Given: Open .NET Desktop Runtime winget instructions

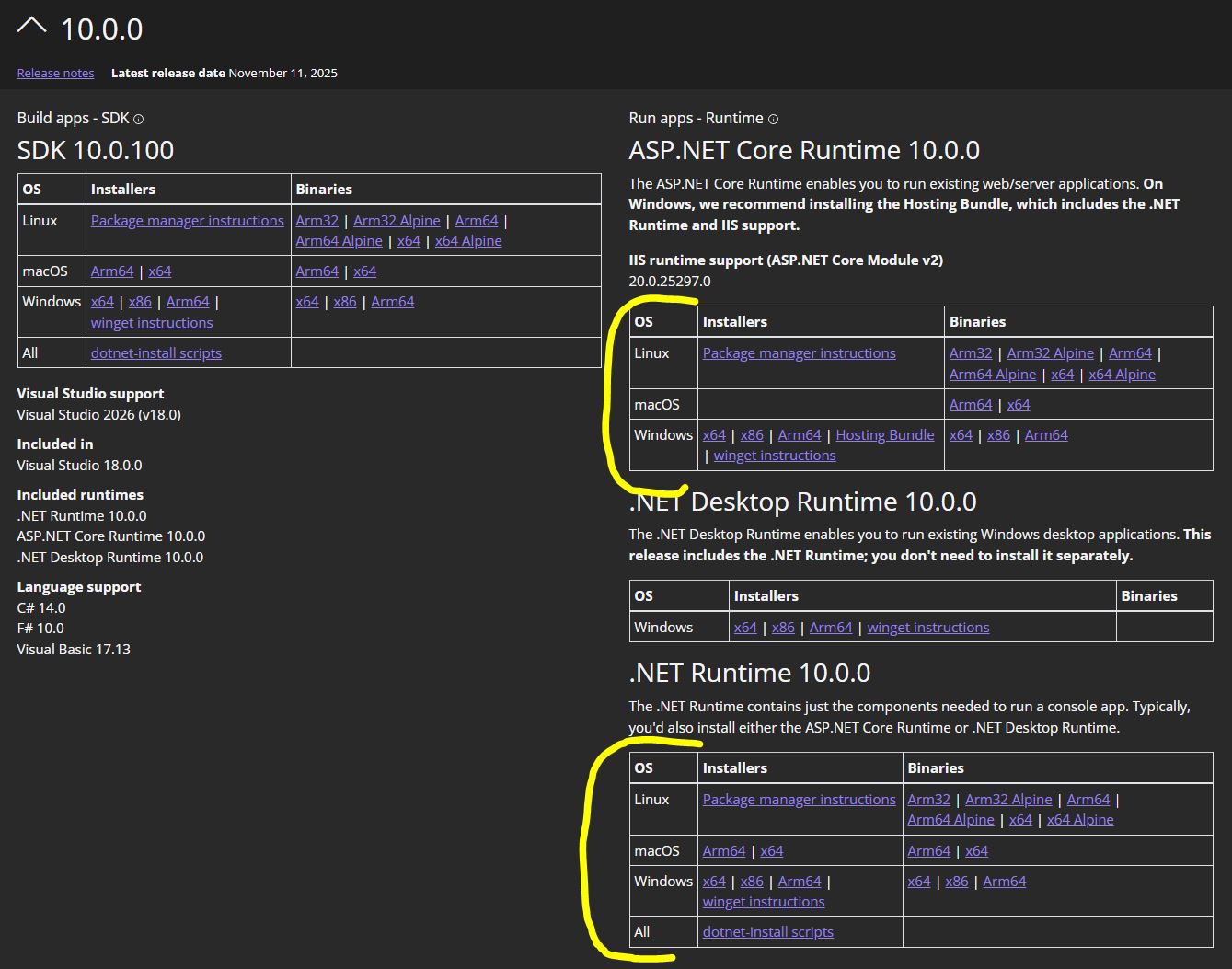Looking at the screenshot, I should [928, 628].
